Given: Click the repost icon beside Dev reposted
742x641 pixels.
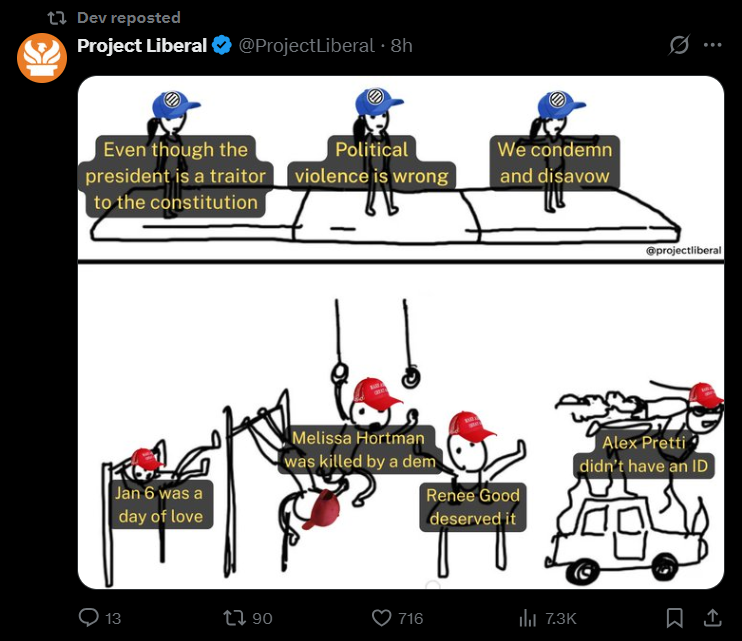Looking at the screenshot, I should tap(57, 18).
